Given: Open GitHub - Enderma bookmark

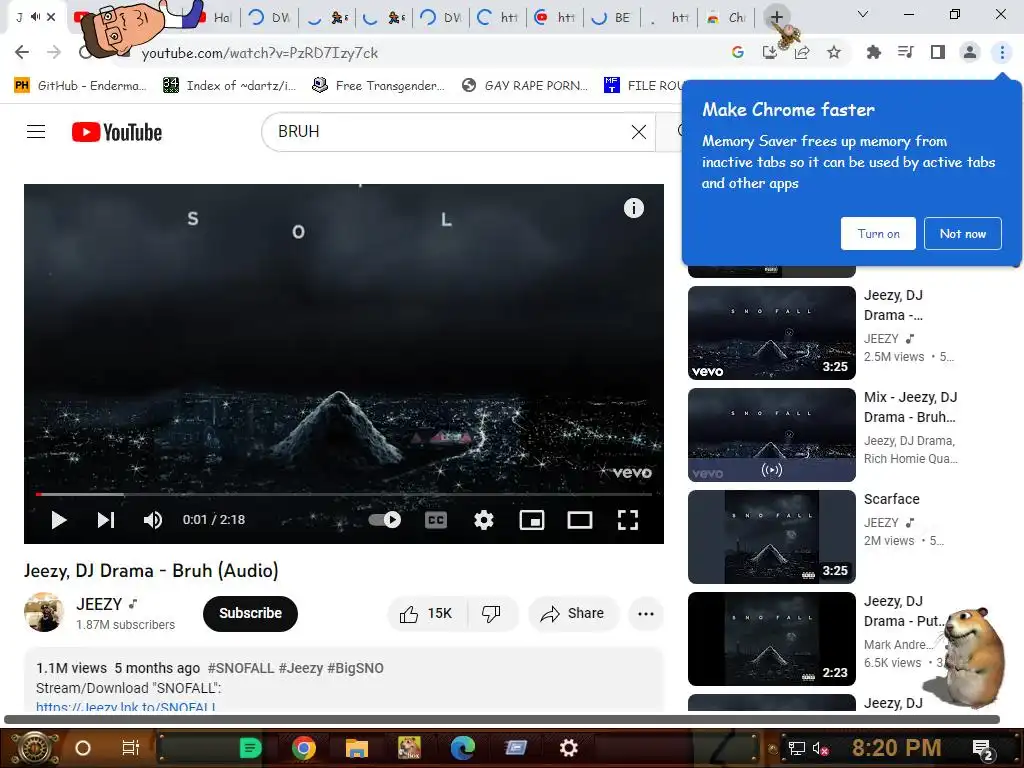Looking at the screenshot, I should 82,86.
